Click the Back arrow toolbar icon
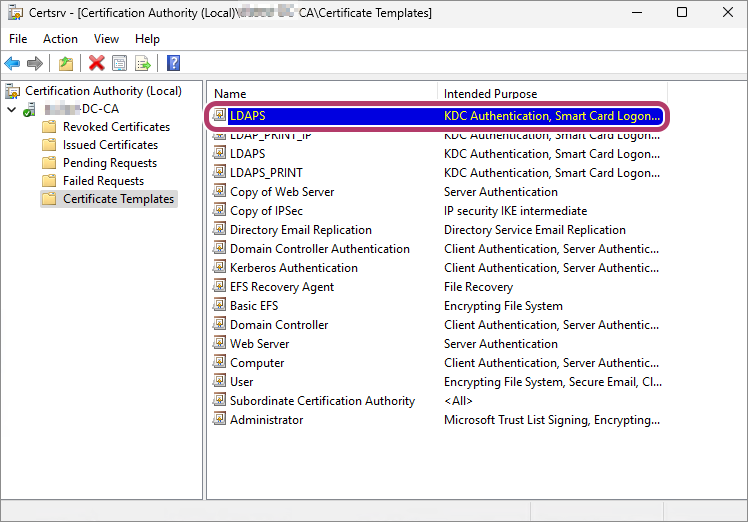Screen dimensions: 748x522 click(13, 63)
